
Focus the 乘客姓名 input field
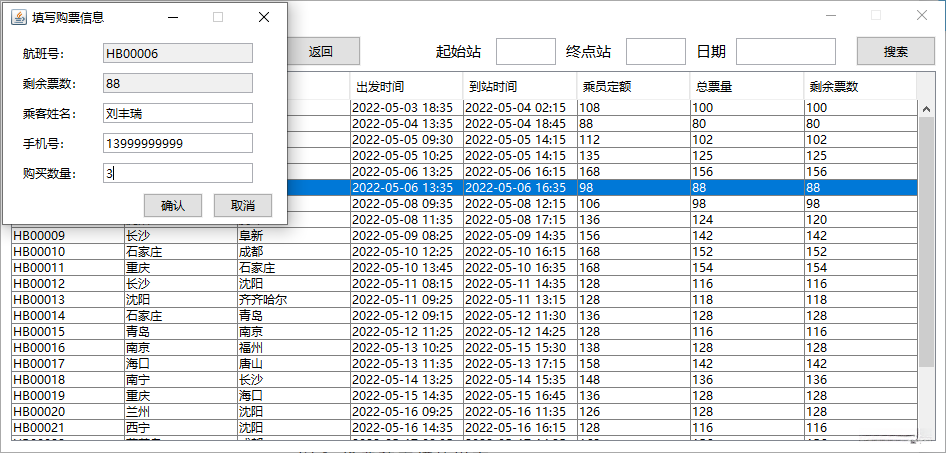(x=178, y=113)
